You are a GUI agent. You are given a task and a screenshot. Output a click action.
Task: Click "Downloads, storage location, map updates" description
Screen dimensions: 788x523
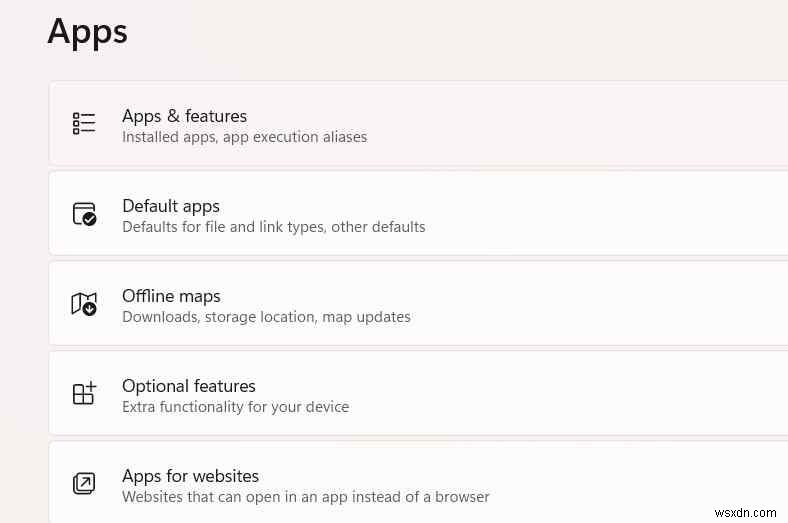pos(266,317)
